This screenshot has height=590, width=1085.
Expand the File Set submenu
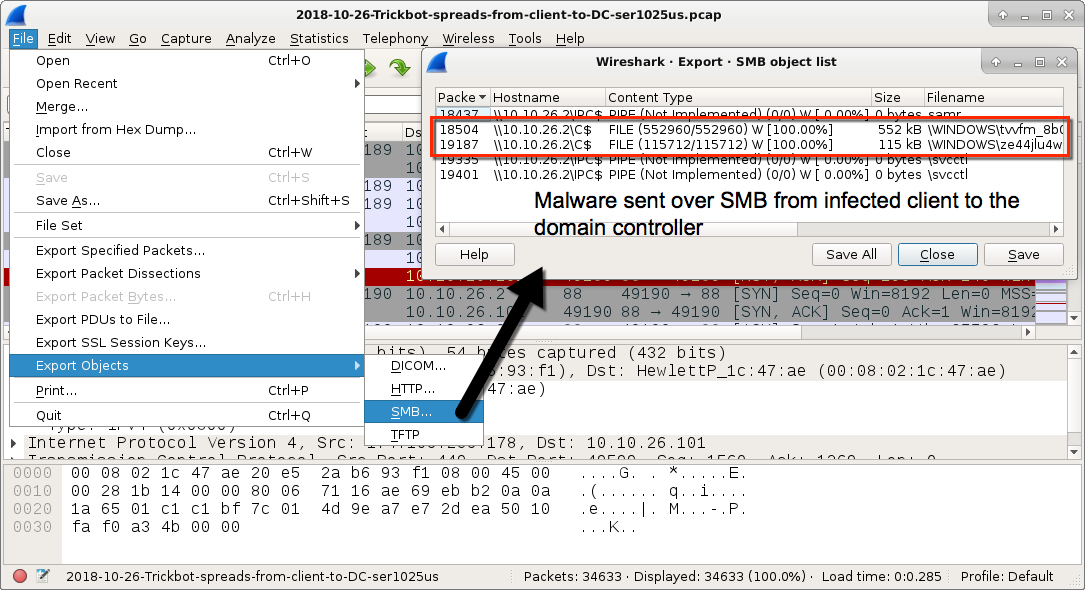pos(187,225)
